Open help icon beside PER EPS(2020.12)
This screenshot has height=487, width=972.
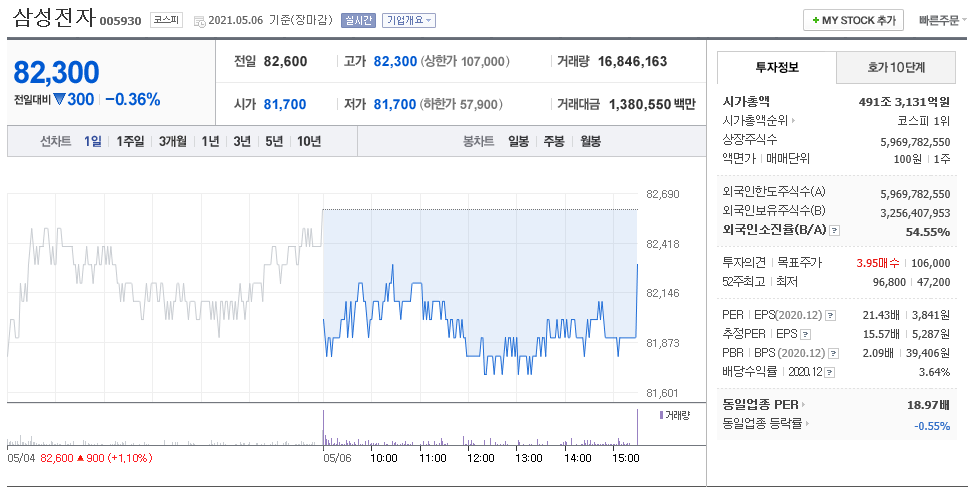pyautogui.click(x=831, y=315)
